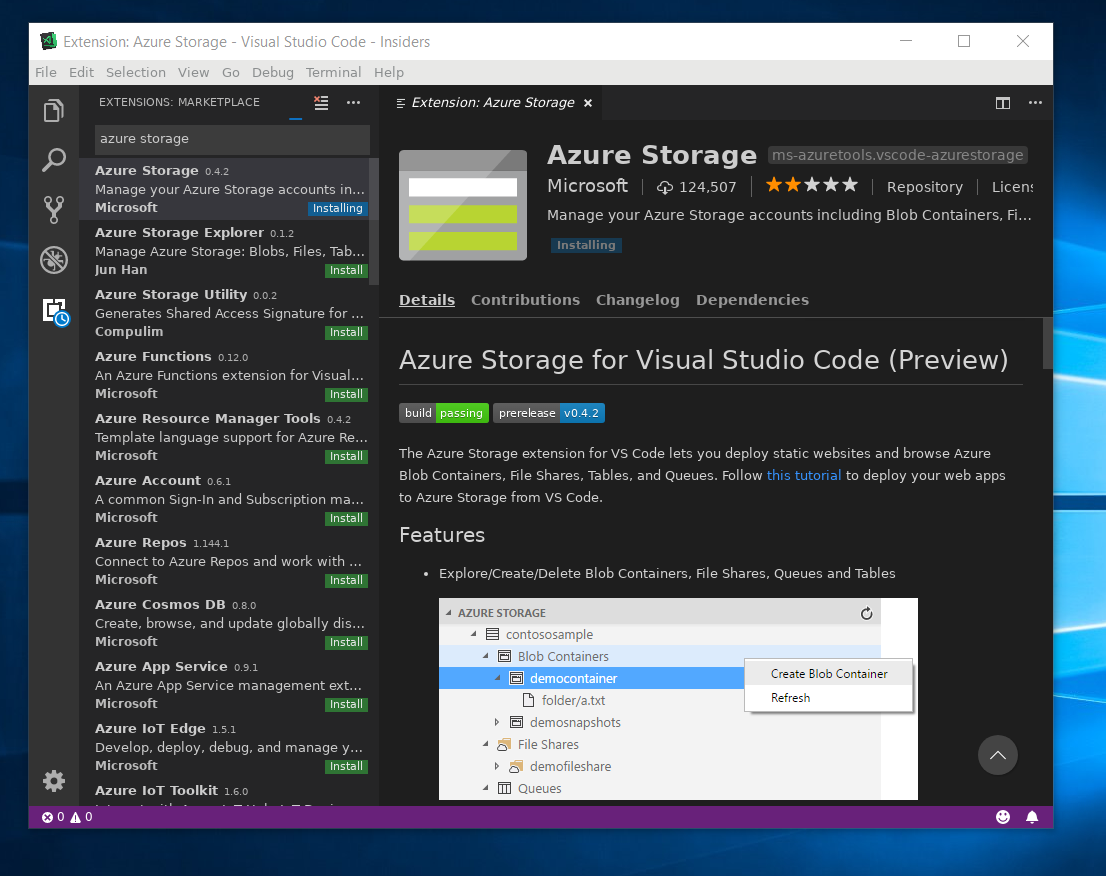Send feedback using the smiley icon
The width and height of the screenshot is (1106, 876).
pyautogui.click(x=1002, y=817)
